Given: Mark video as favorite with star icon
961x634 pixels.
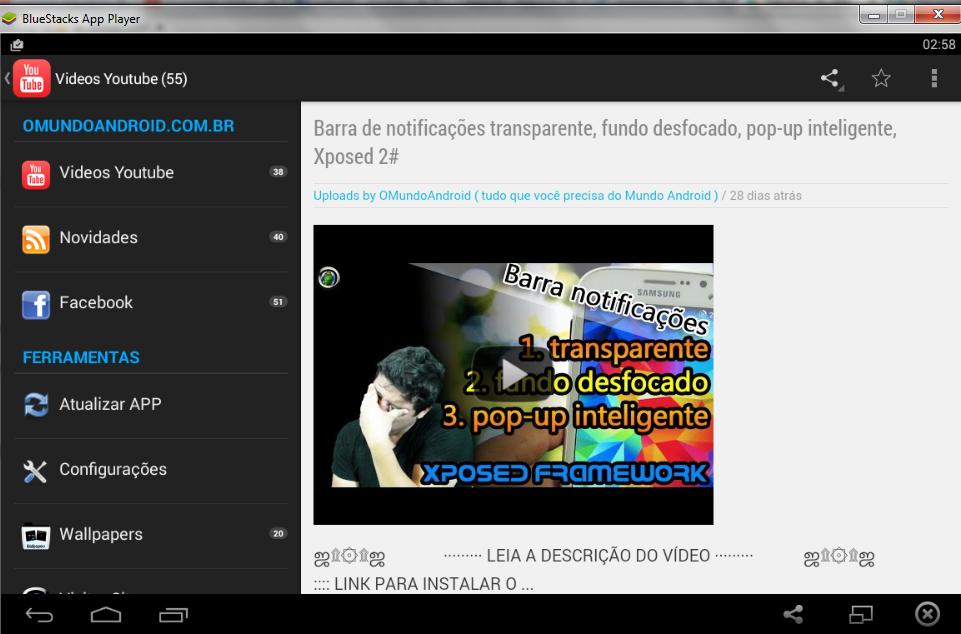Looking at the screenshot, I should pos(881,78).
